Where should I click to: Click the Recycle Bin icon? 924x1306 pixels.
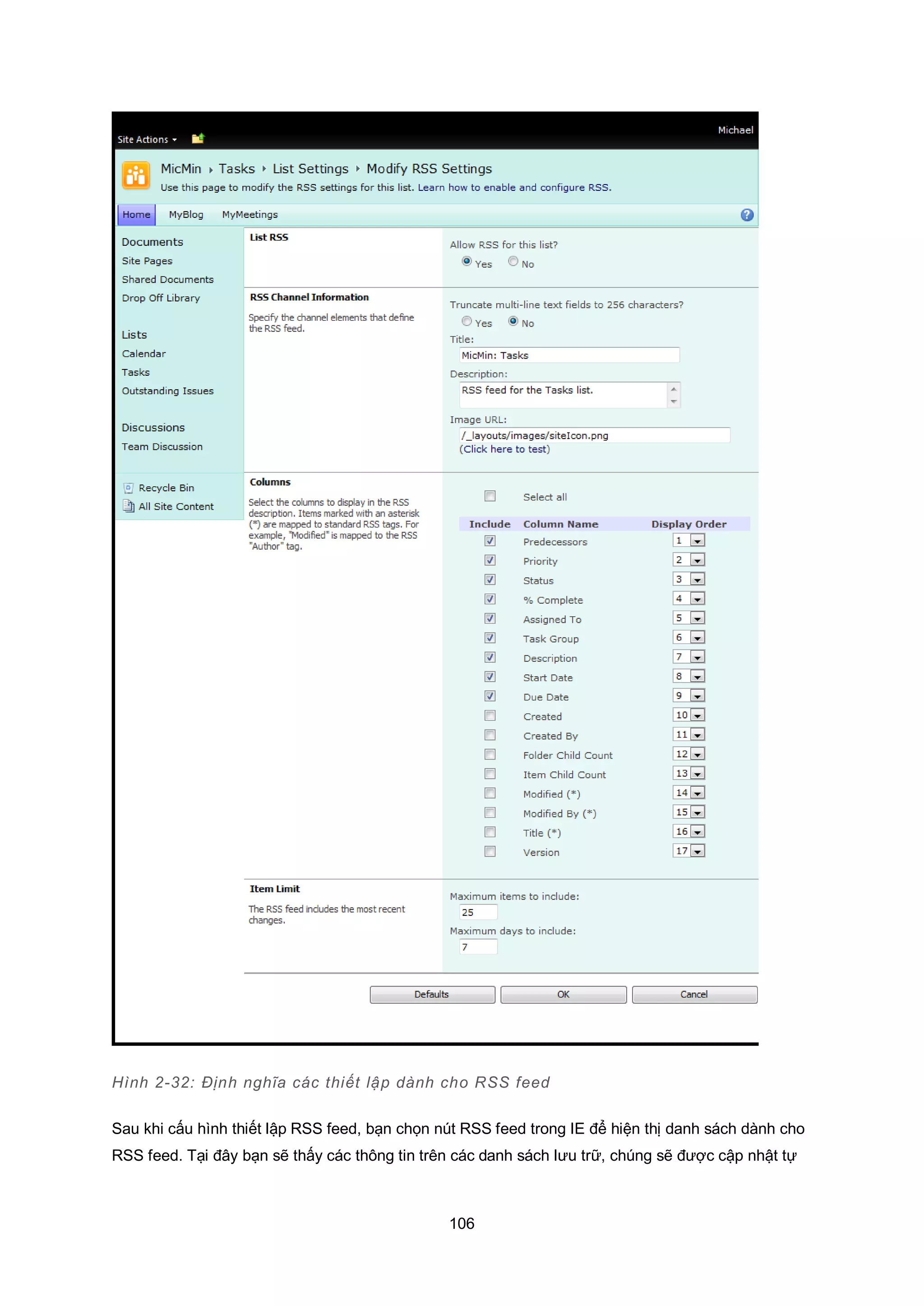(129, 488)
